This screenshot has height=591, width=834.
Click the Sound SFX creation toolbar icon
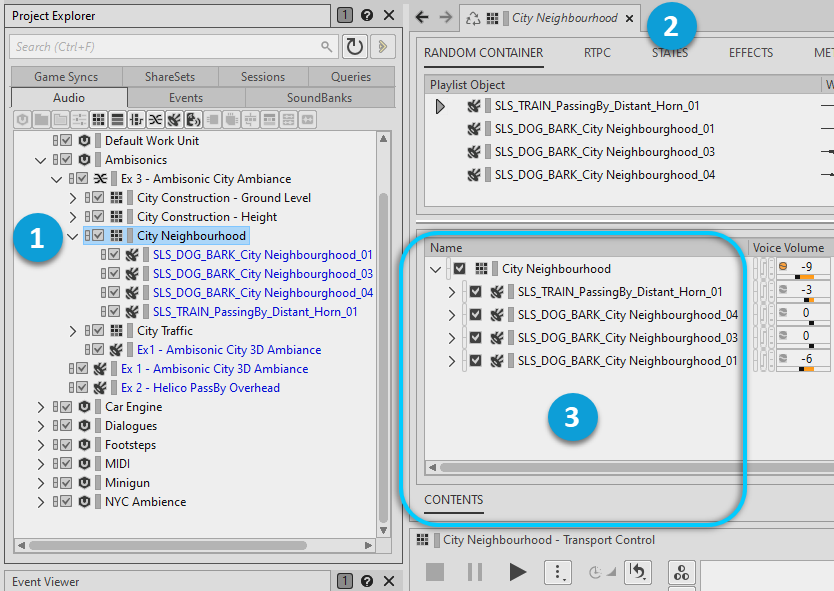click(175, 119)
